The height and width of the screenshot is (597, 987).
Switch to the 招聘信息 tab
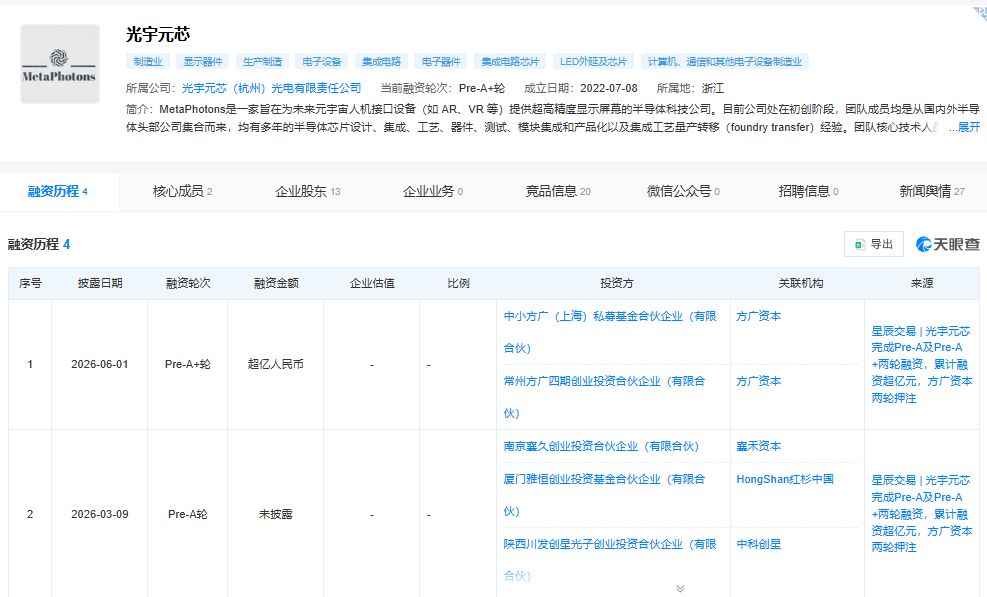pyautogui.click(x=808, y=191)
